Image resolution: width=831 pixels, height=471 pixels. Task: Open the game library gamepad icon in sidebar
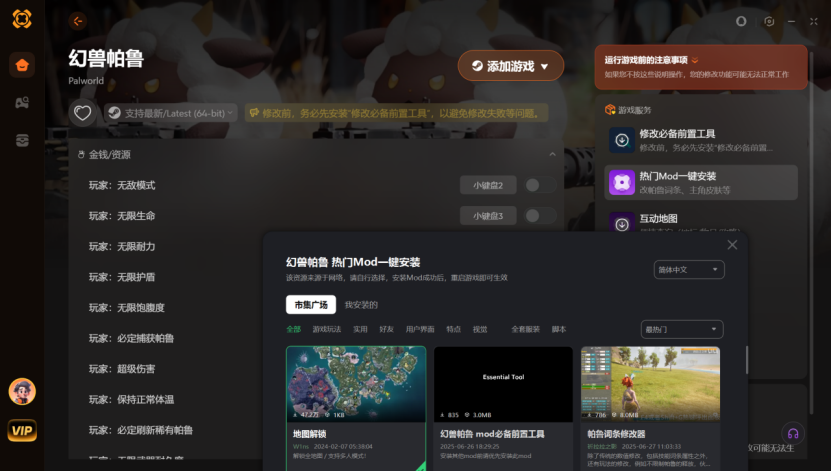click(x=22, y=102)
